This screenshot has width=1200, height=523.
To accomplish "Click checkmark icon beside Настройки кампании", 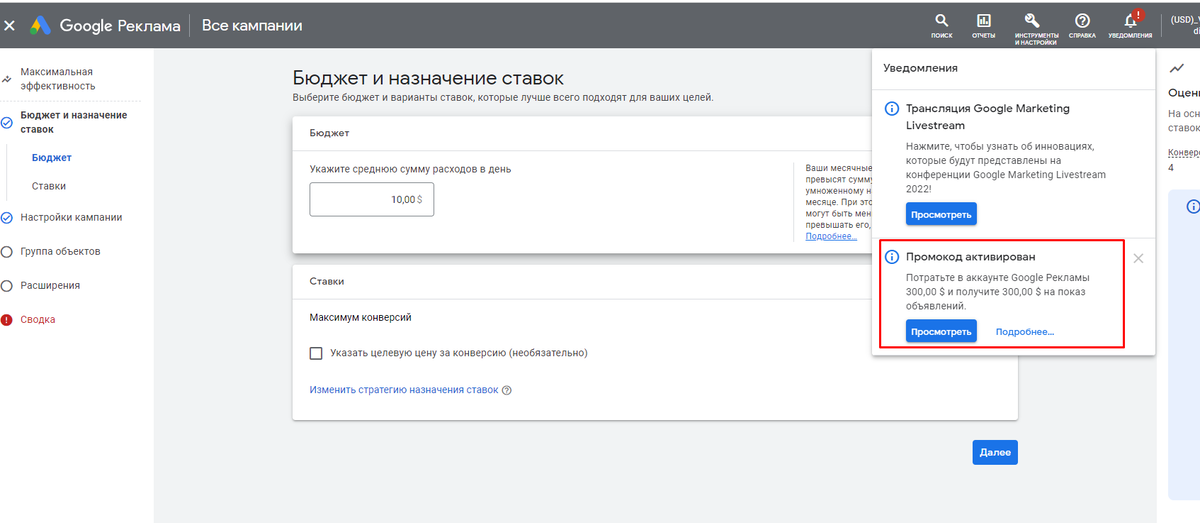I will point(7,217).
